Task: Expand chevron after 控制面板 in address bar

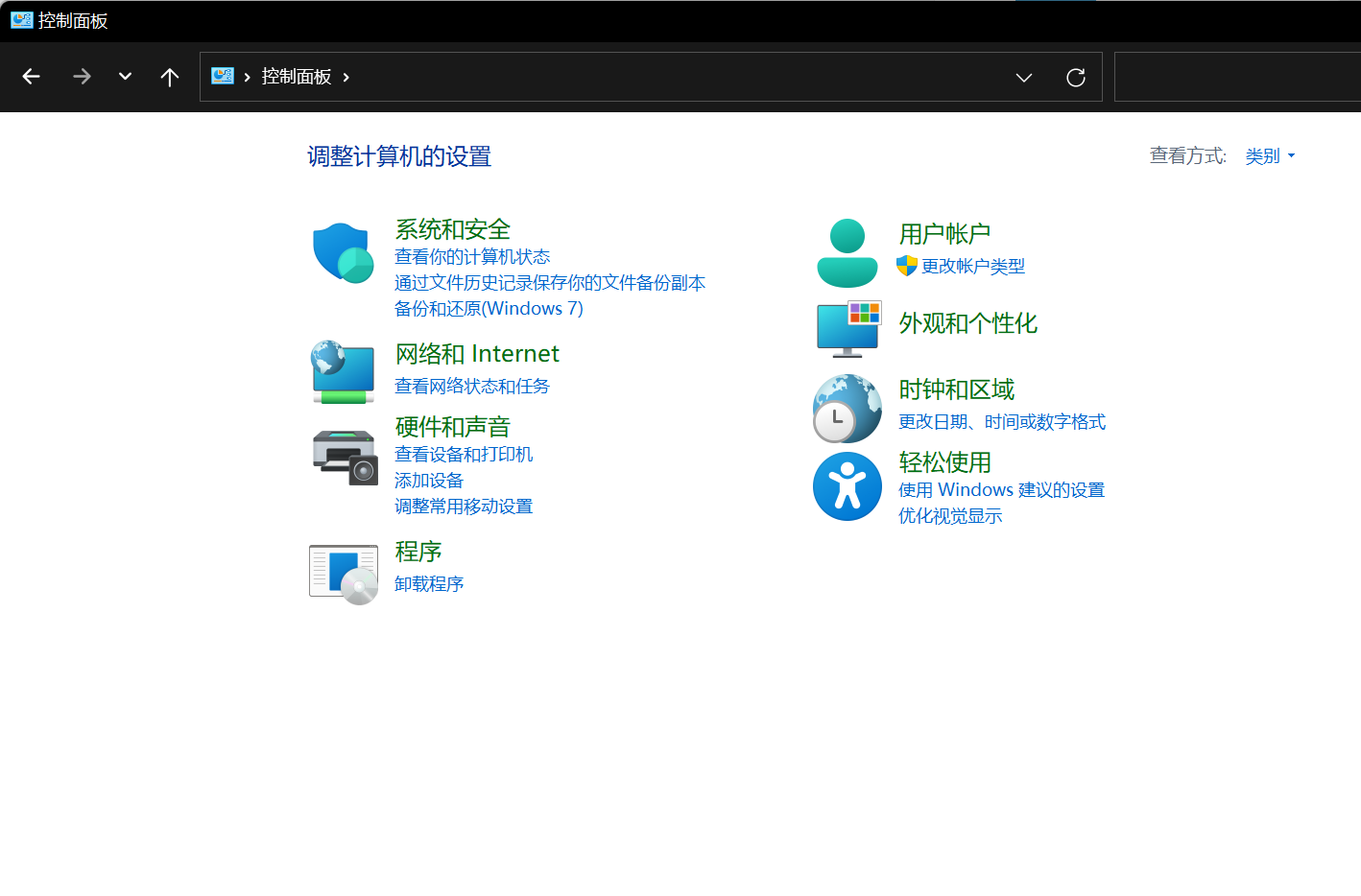Action: [346, 77]
